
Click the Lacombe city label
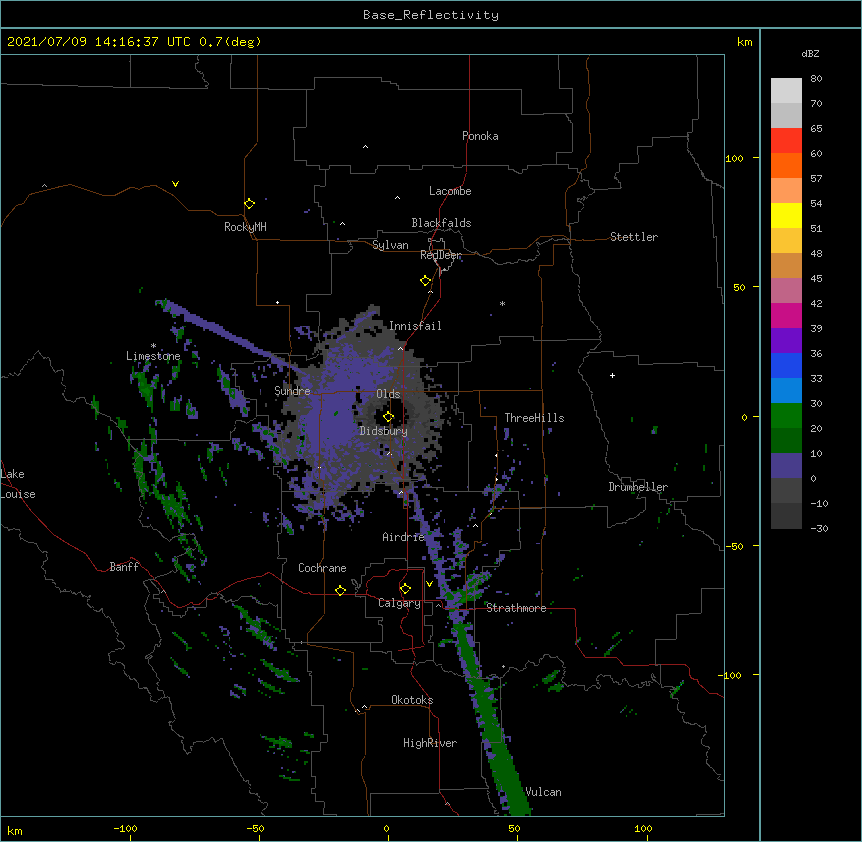tap(450, 191)
